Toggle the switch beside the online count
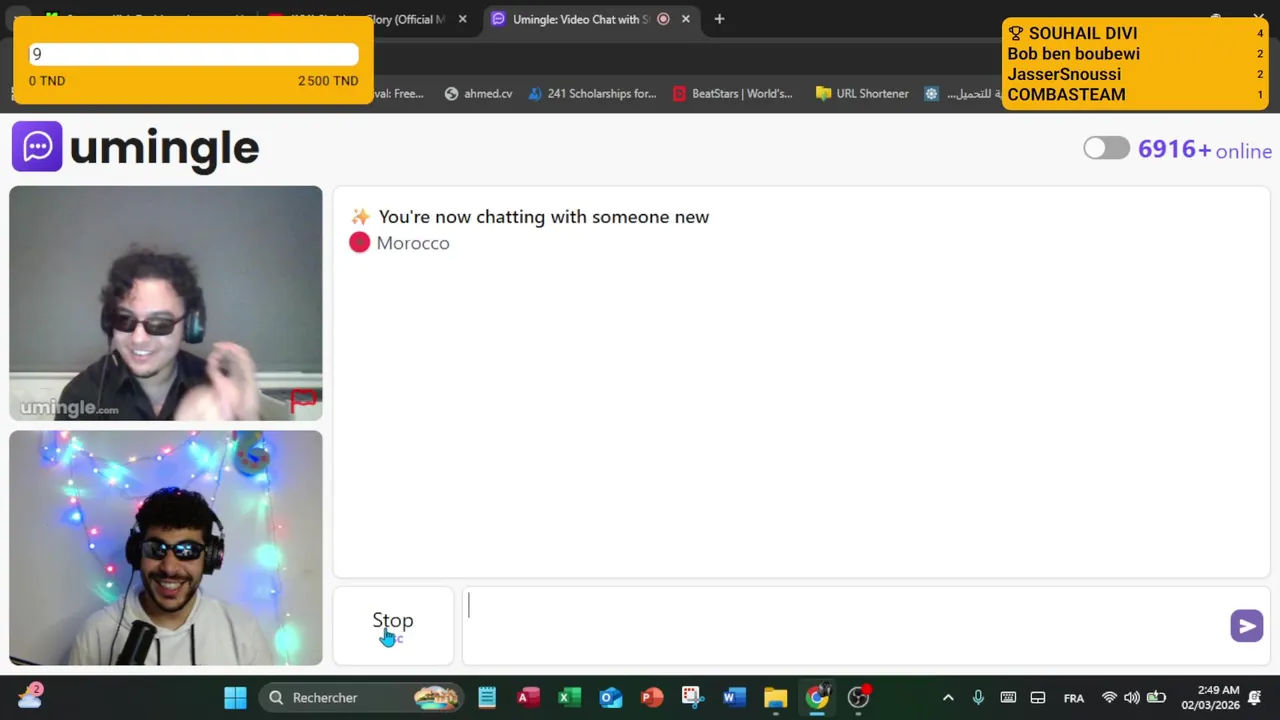1280x720 pixels. tap(1106, 149)
